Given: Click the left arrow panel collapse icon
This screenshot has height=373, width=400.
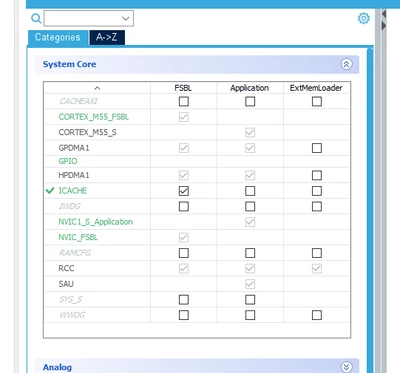Looking at the screenshot, I should pyautogui.click(x=384, y=14).
